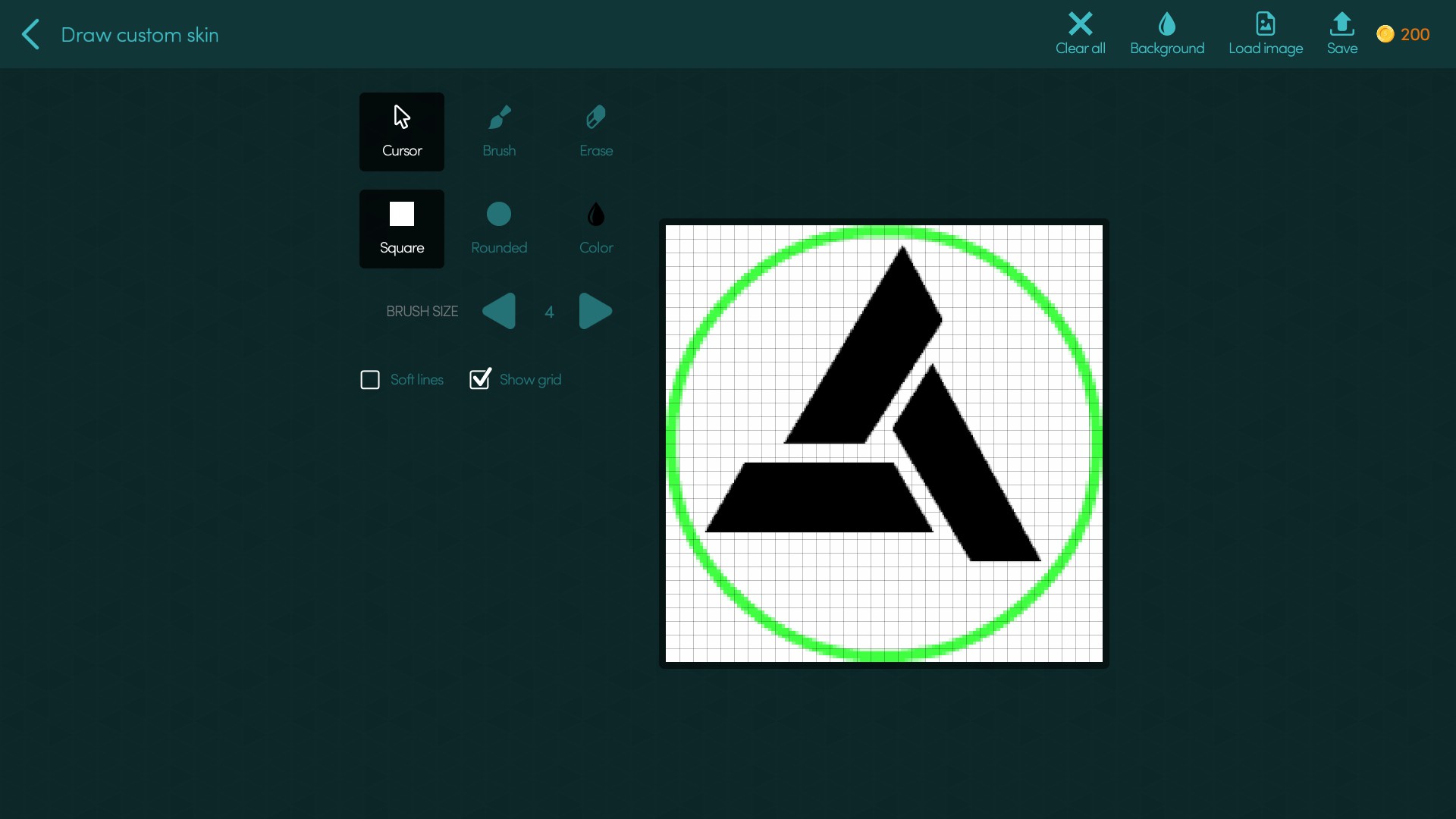1456x819 pixels.
Task: Open the Color picker droplet
Action: [x=596, y=215]
